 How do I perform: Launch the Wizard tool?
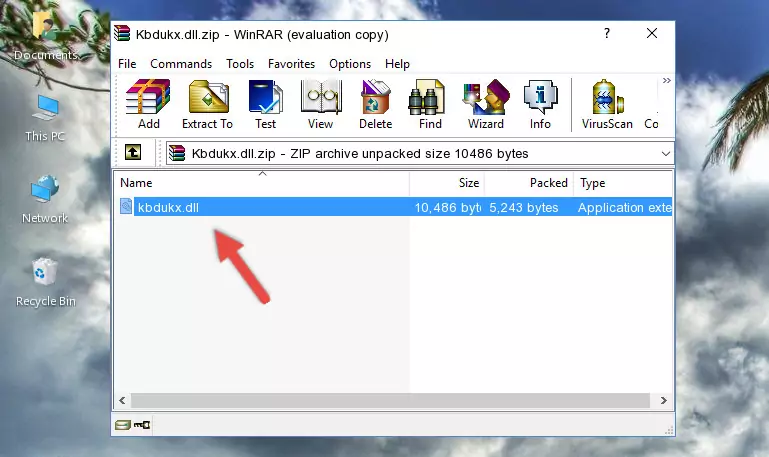point(486,104)
